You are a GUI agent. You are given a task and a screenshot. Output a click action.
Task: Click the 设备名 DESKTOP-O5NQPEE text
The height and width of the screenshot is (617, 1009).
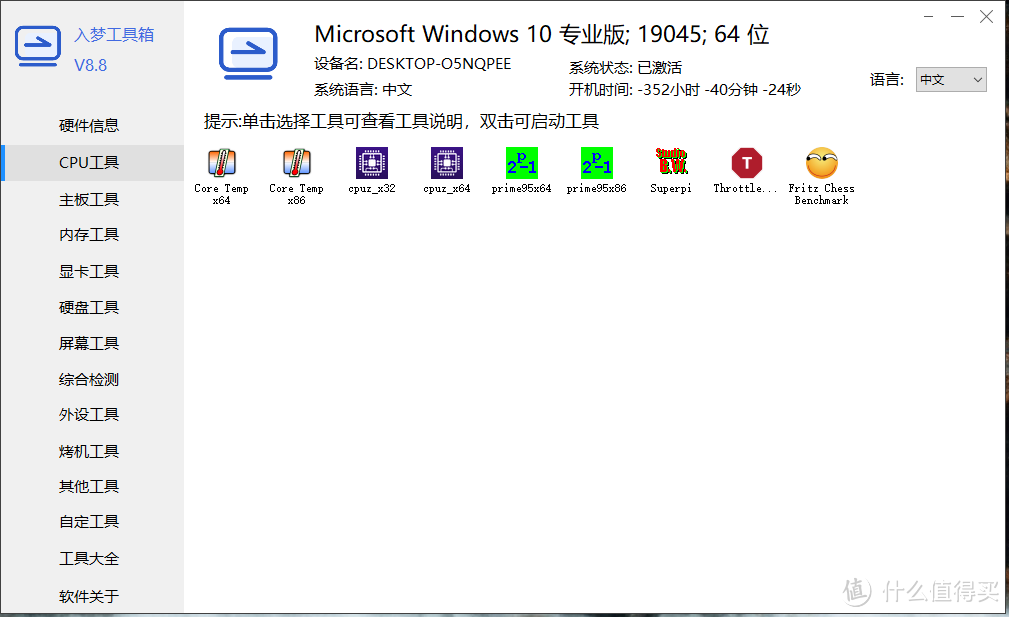(x=412, y=64)
